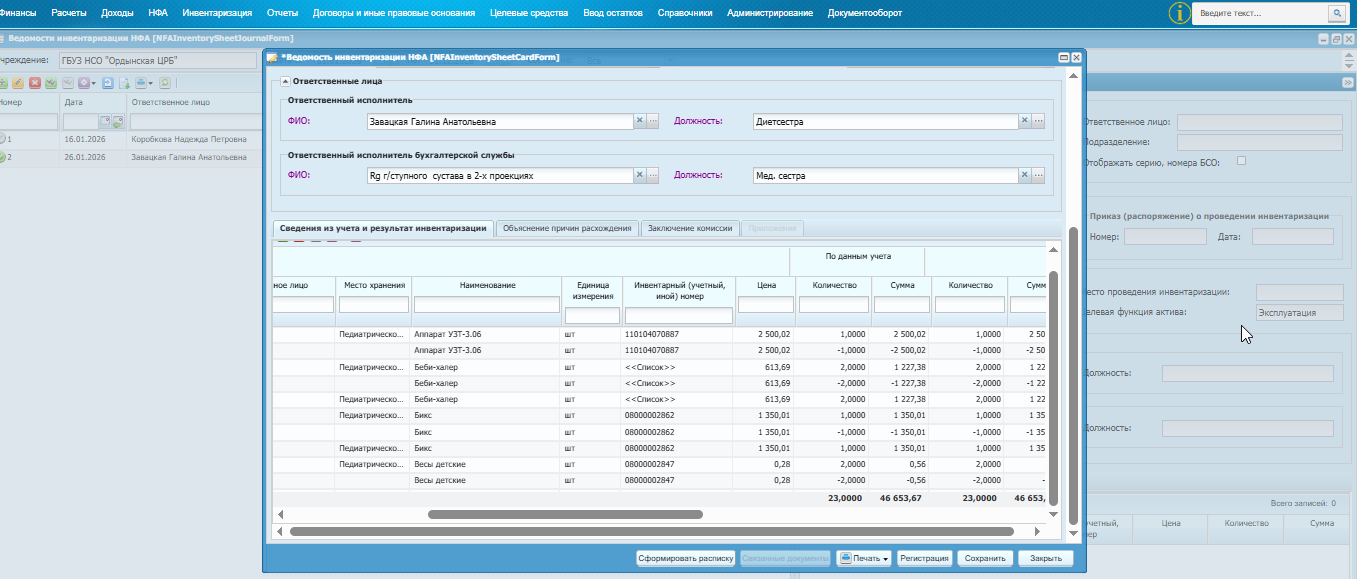Open lookup for Мед. сестра position
This screenshot has width=1357, height=579.
point(1038,176)
